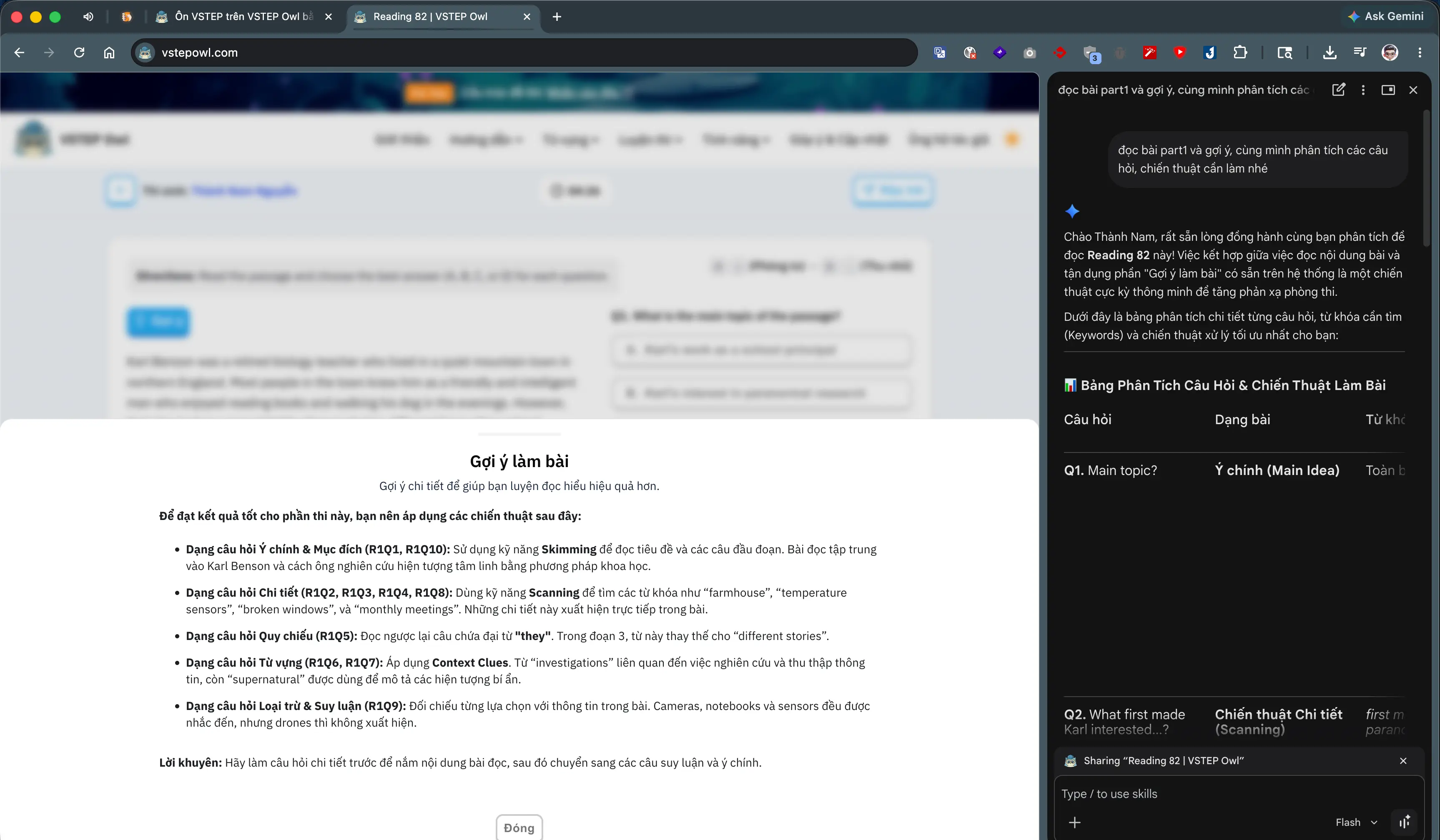Screen dimensions: 1440x840
Task: Open the browser home page
Action: (x=109, y=52)
